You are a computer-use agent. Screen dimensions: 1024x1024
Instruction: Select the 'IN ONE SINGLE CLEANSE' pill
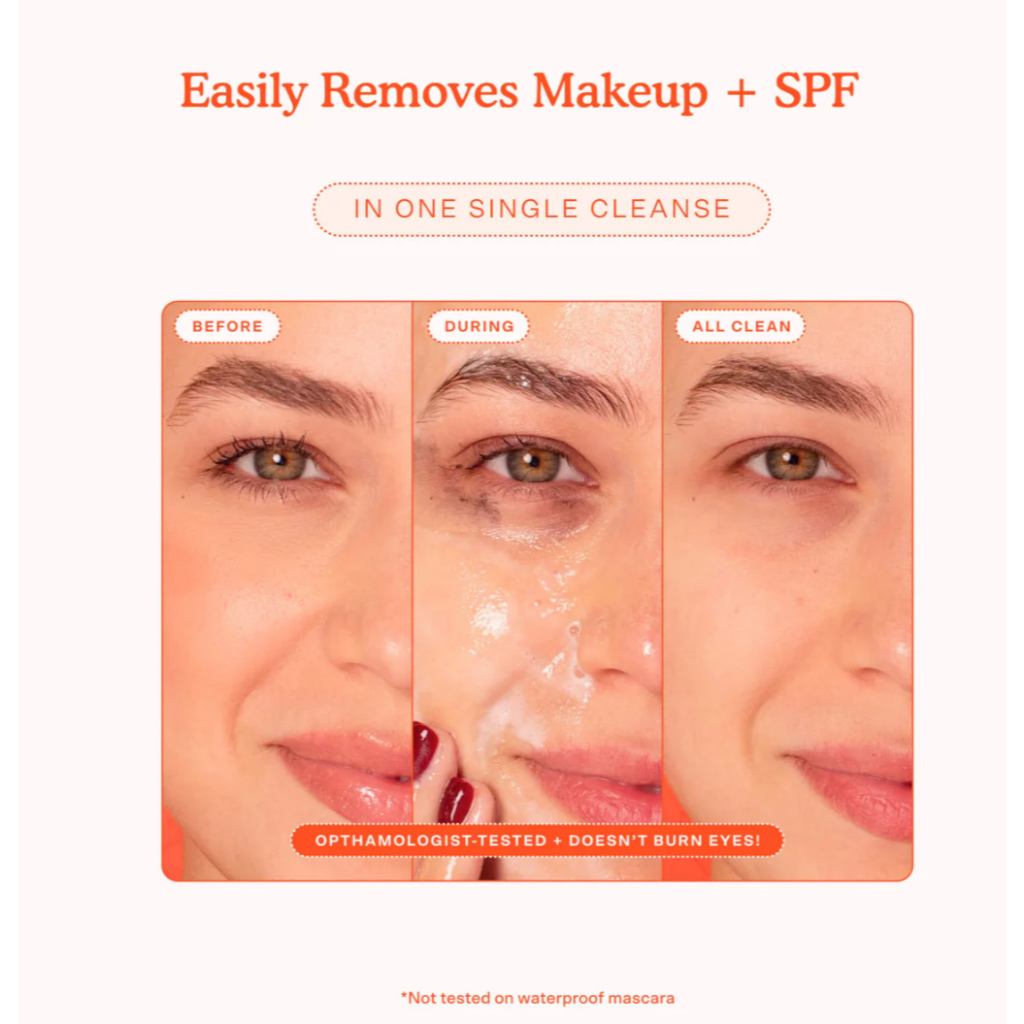click(x=541, y=209)
